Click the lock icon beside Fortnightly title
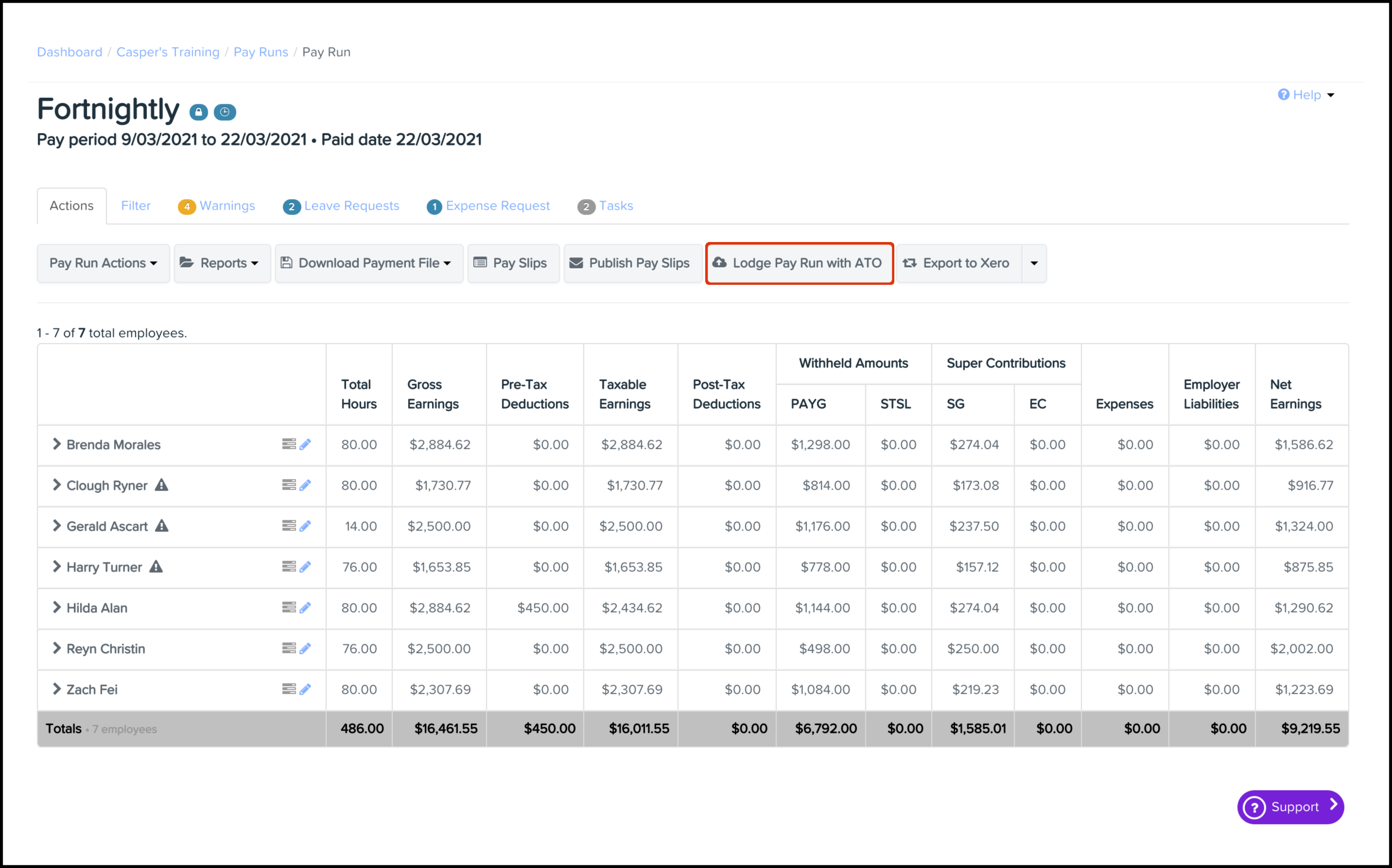 tap(199, 112)
